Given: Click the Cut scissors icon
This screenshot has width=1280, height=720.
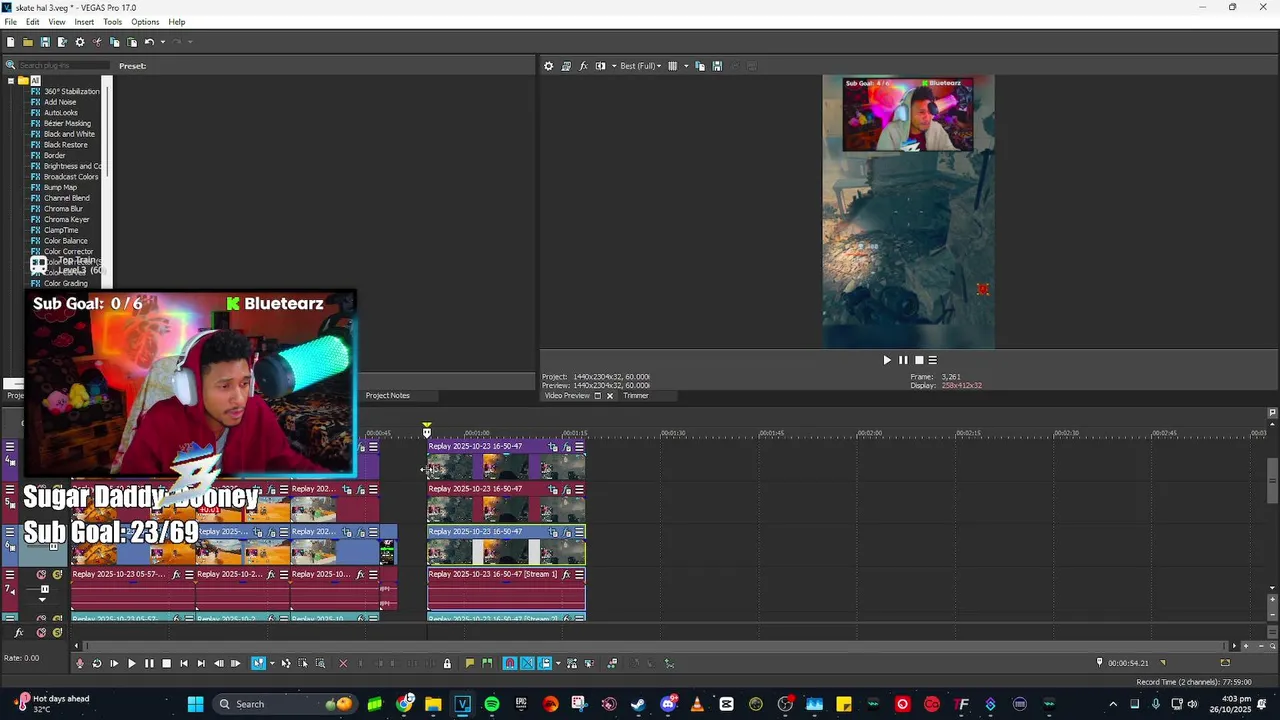Looking at the screenshot, I should 97,42.
